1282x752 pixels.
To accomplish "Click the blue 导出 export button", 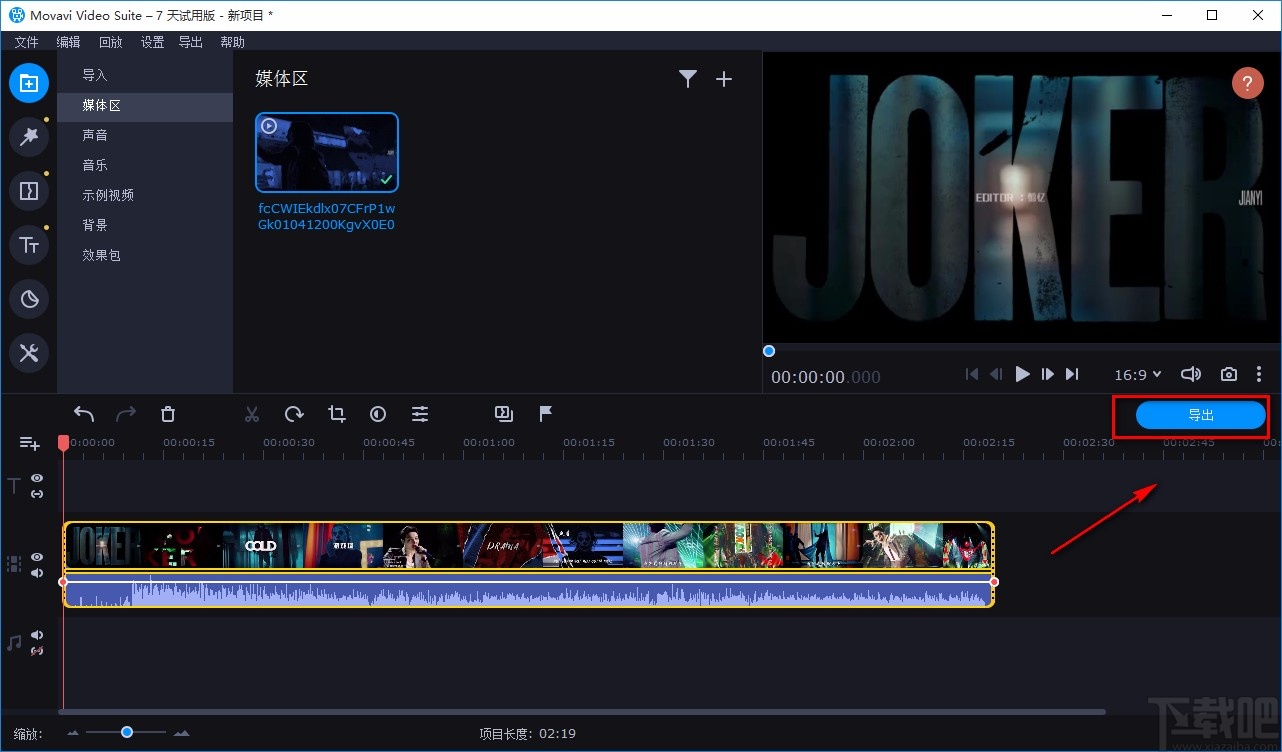I will tap(1200, 416).
